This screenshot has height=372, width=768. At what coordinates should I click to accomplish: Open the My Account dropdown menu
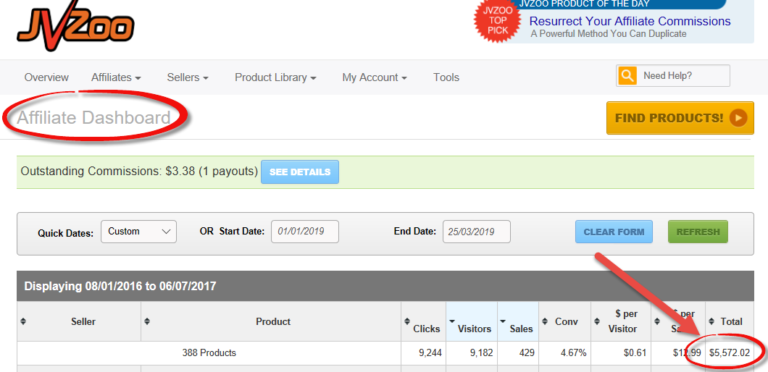coord(375,77)
